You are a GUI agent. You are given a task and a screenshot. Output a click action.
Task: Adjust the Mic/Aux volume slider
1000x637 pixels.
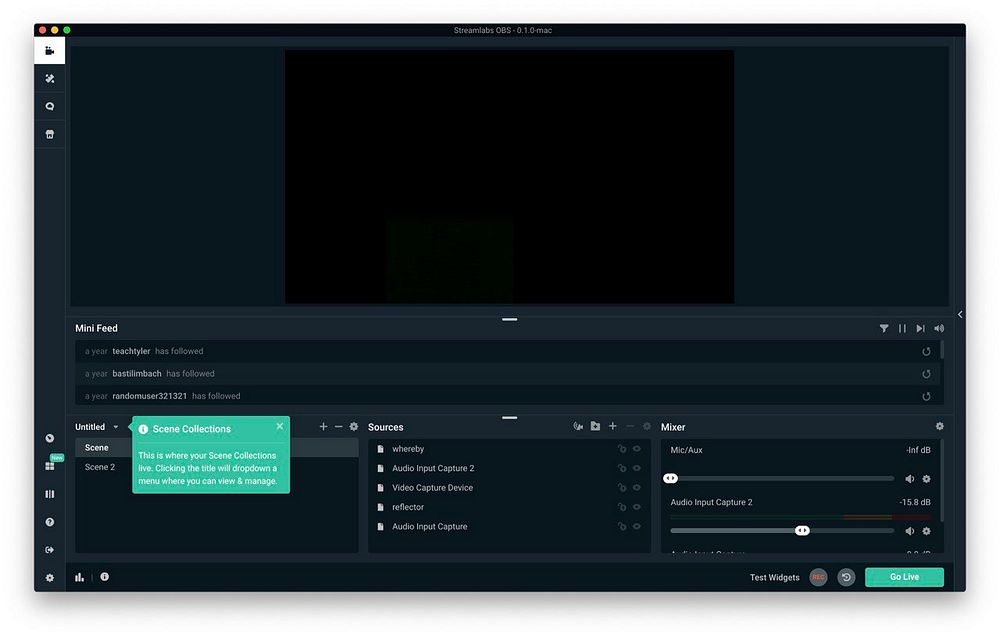pyautogui.click(x=782, y=478)
